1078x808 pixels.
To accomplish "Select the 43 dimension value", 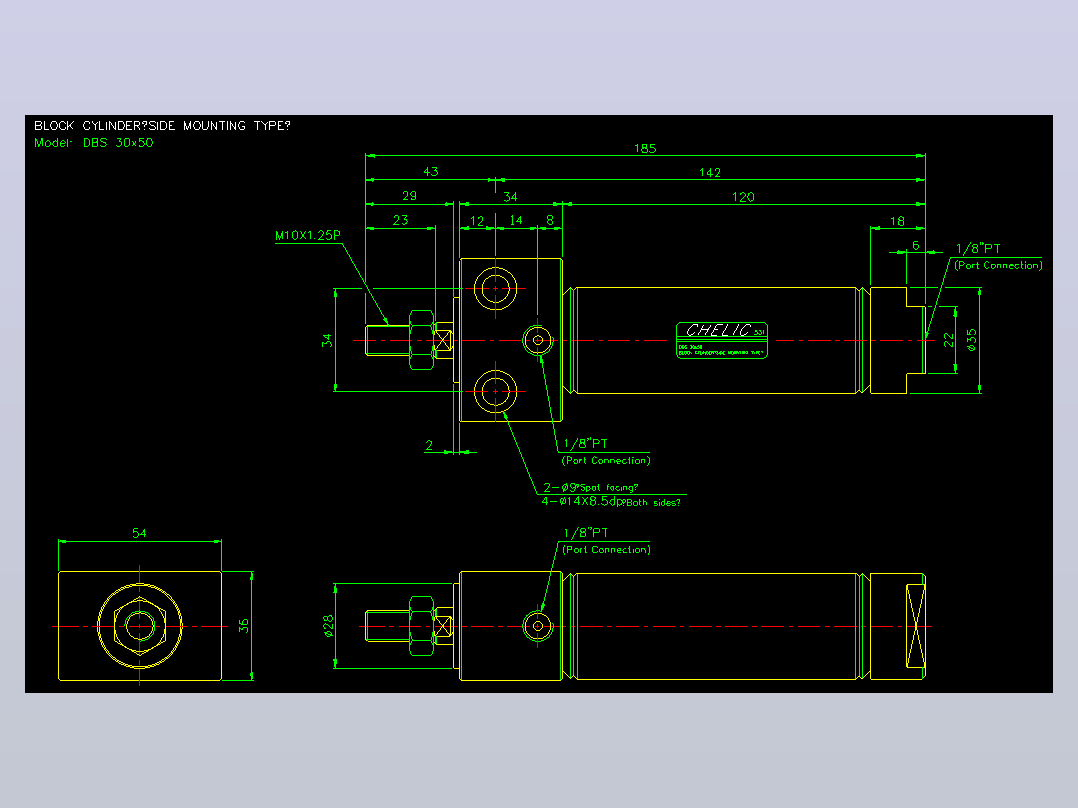I will tap(430, 171).
